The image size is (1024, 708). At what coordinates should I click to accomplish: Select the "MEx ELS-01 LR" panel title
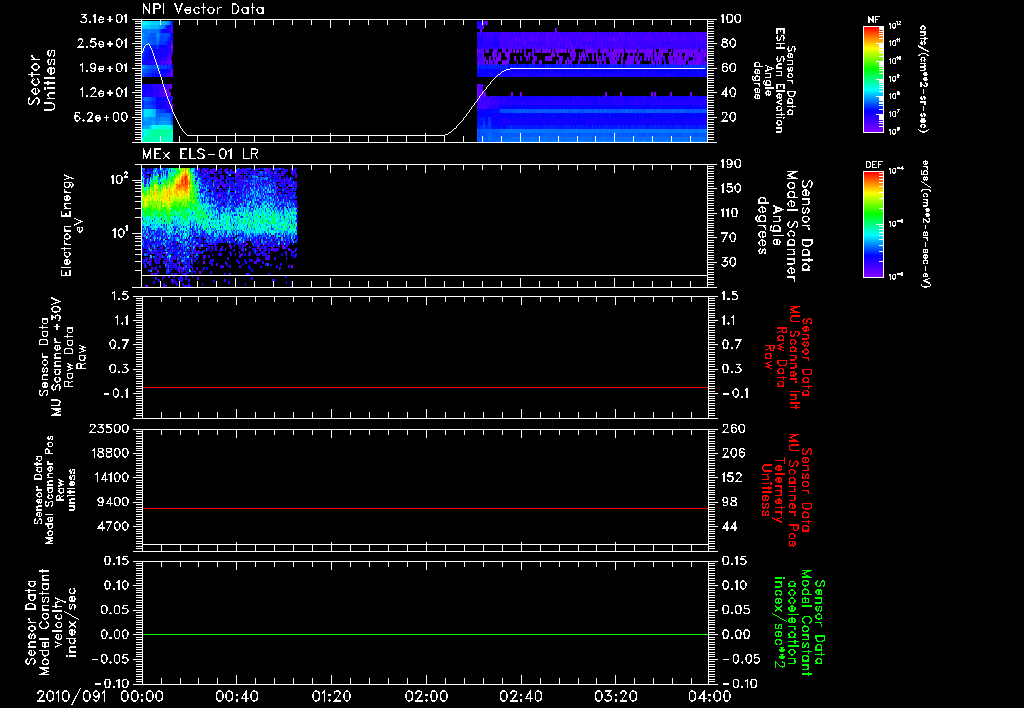[x=200, y=154]
